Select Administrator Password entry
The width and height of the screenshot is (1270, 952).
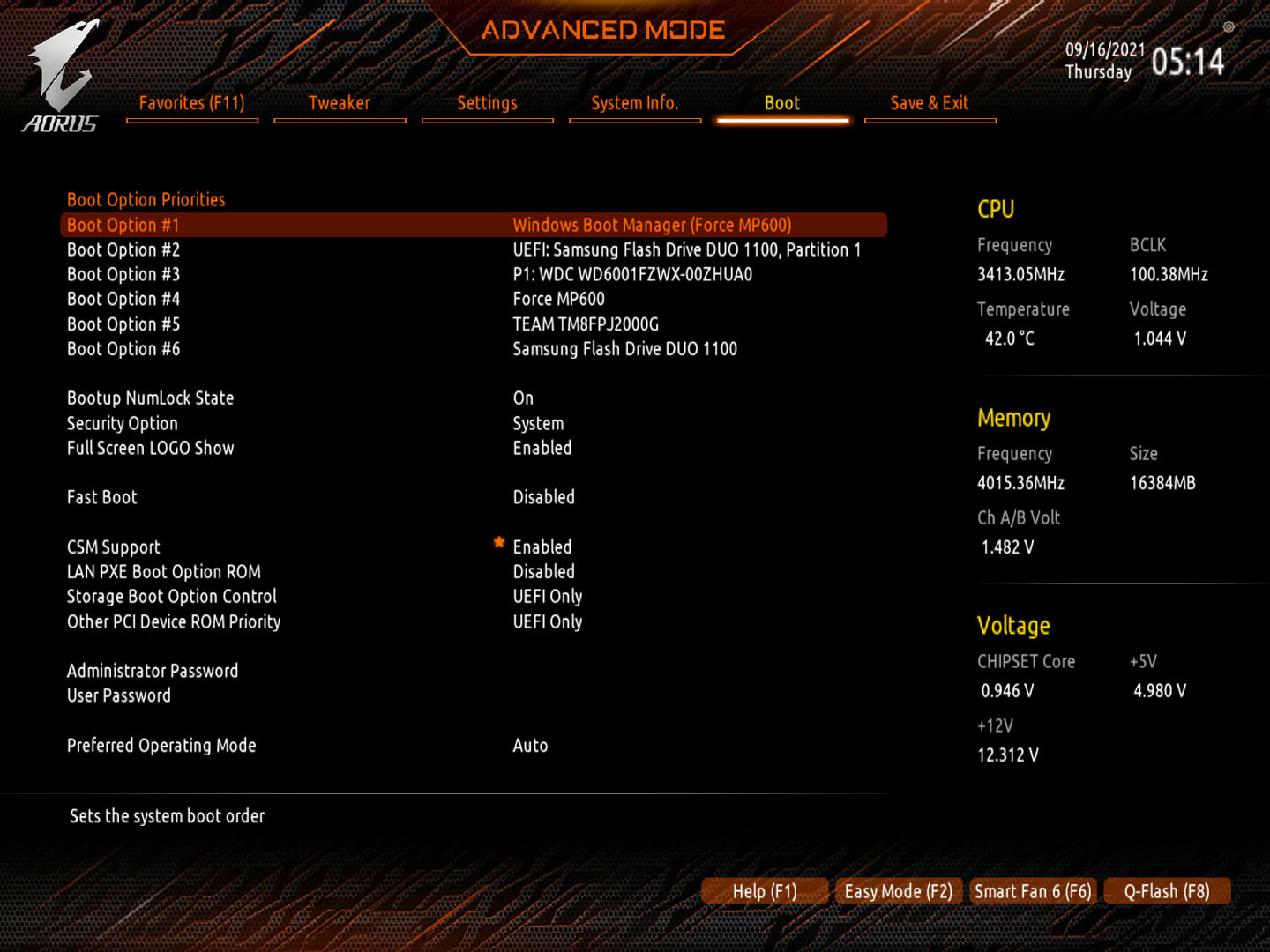153,671
